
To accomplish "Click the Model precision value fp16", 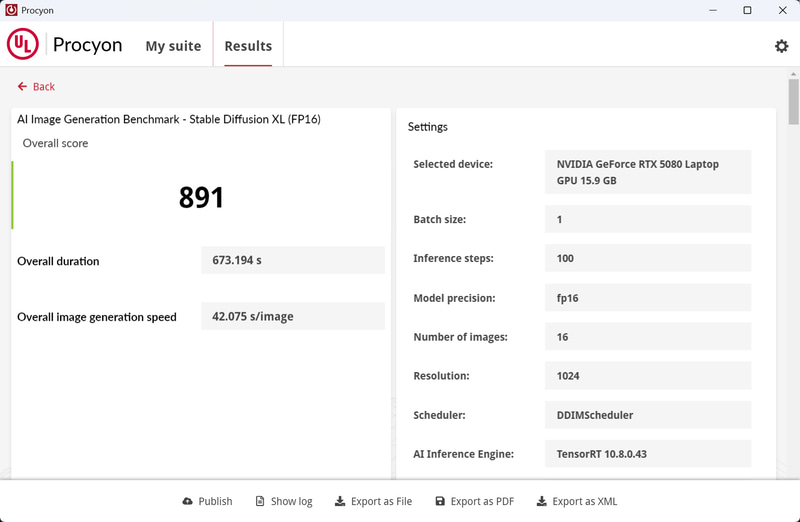I will (x=648, y=297).
